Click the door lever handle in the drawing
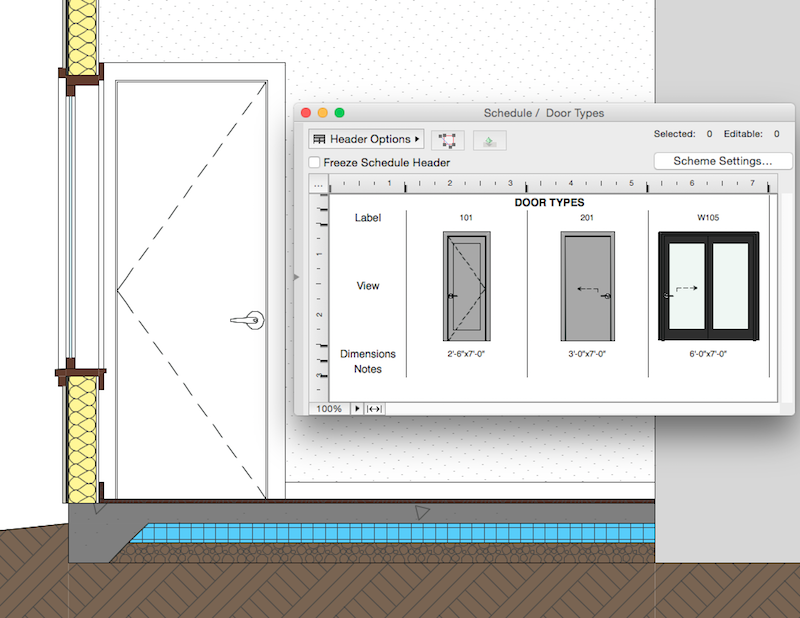Screen dimensions: 800x618 [246, 320]
